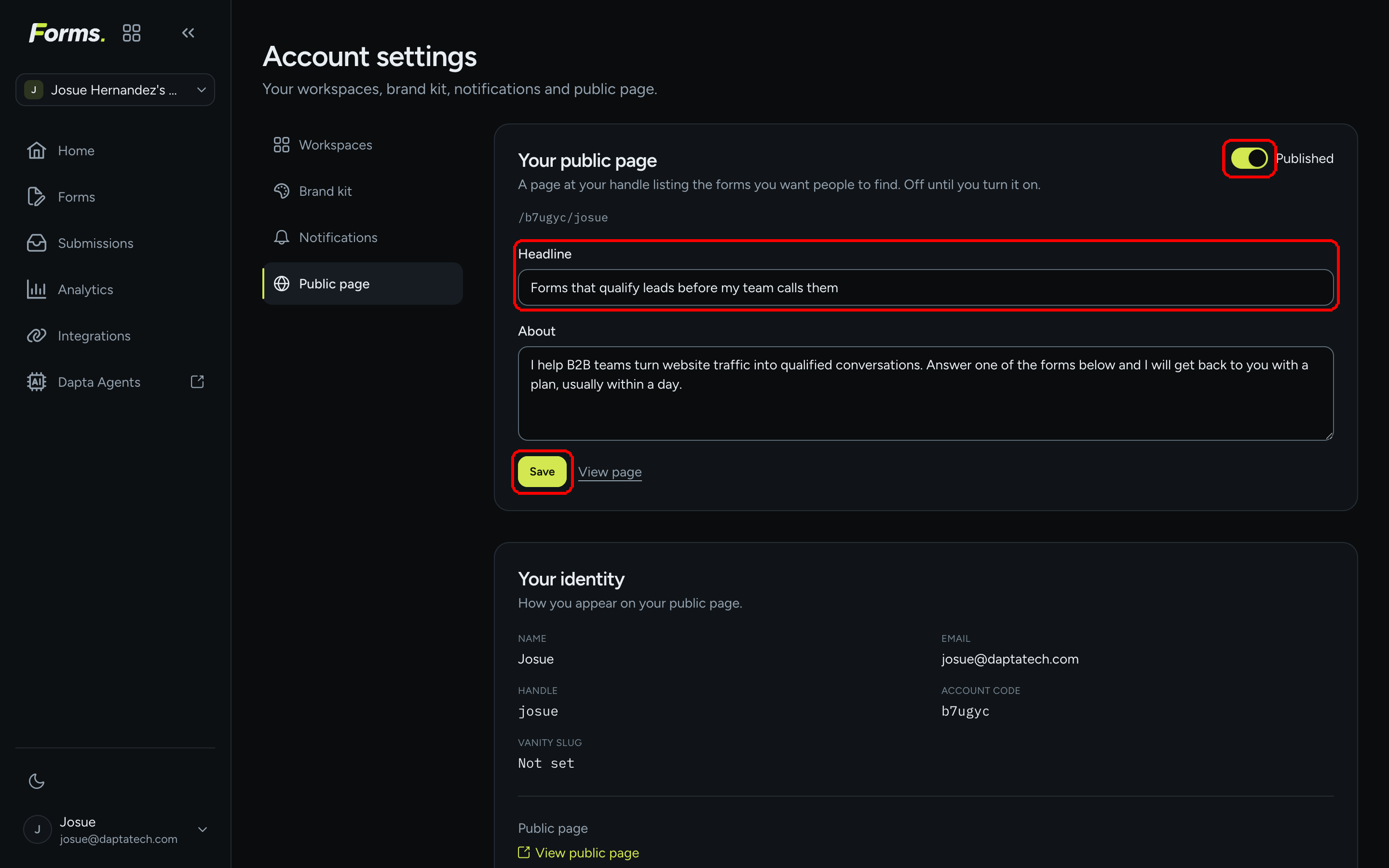1389x868 pixels.
Task: Click the Notifications bell icon
Action: pyautogui.click(x=281, y=237)
